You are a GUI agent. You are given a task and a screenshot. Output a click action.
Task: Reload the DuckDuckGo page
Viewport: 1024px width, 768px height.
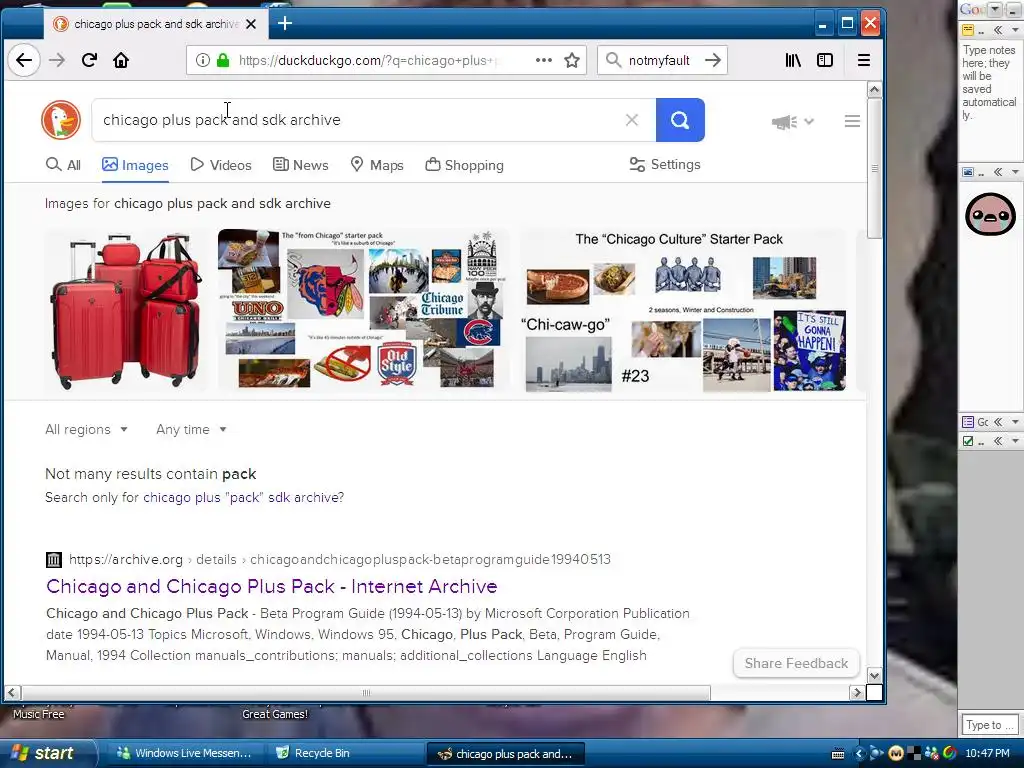pos(89,60)
